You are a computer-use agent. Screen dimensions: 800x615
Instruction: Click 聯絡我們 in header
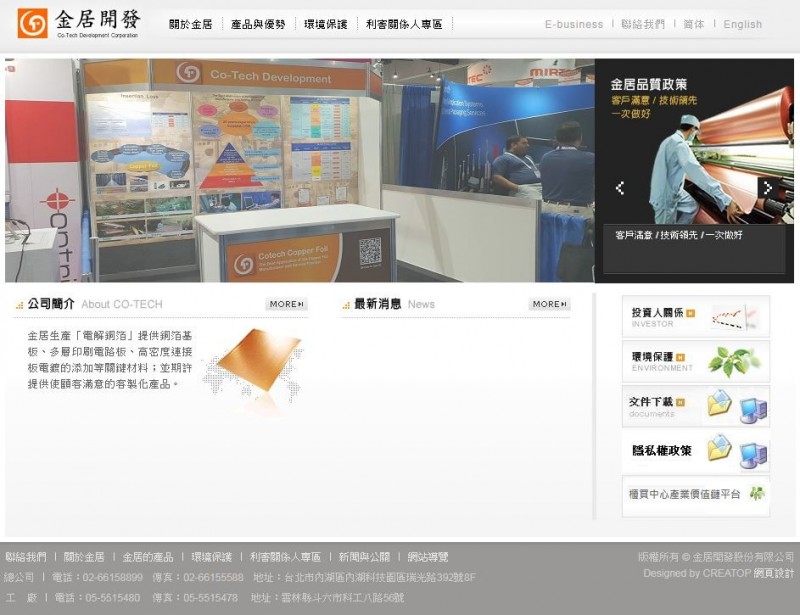(643, 24)
